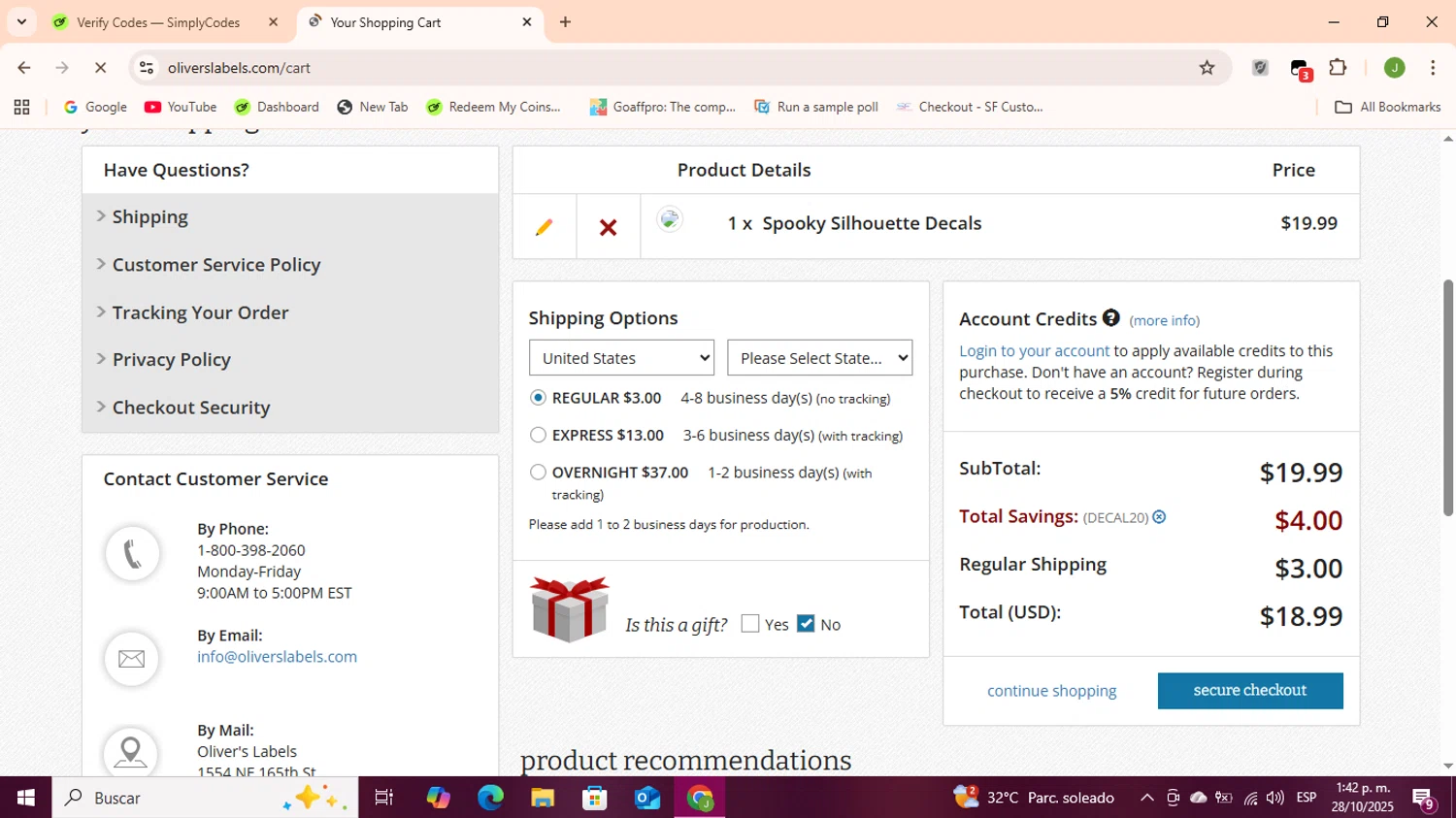The height and width of the screenshot is (818, 1456).
Task: Close the Verify Codes SimplyCodes tab
Action: point(273,21)
